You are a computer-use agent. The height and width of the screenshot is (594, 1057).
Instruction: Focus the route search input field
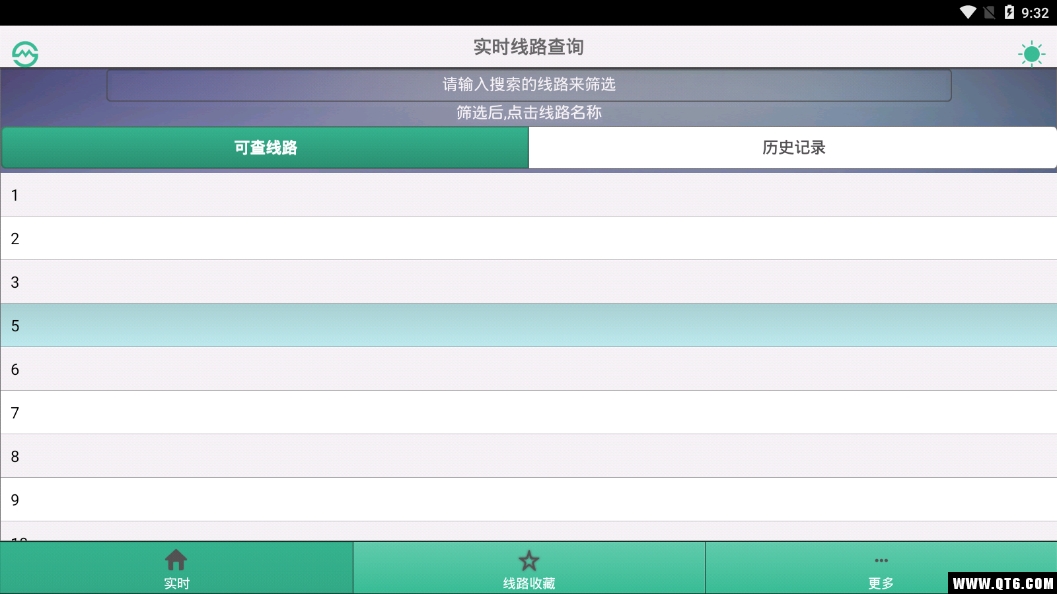[529, 85]
